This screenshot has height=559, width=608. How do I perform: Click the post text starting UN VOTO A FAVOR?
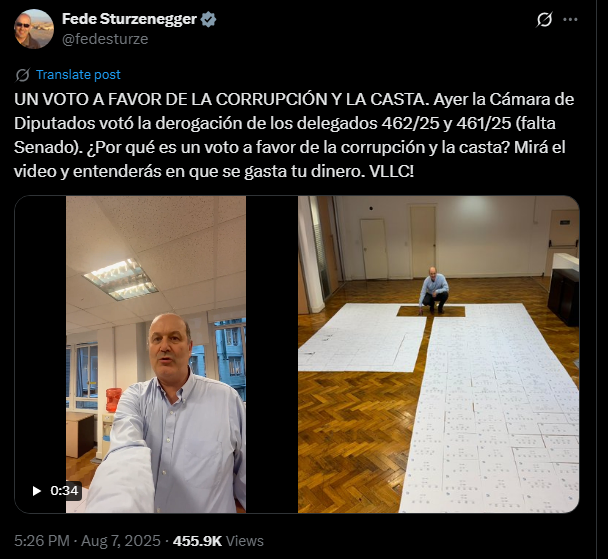[x=294, y=135]
